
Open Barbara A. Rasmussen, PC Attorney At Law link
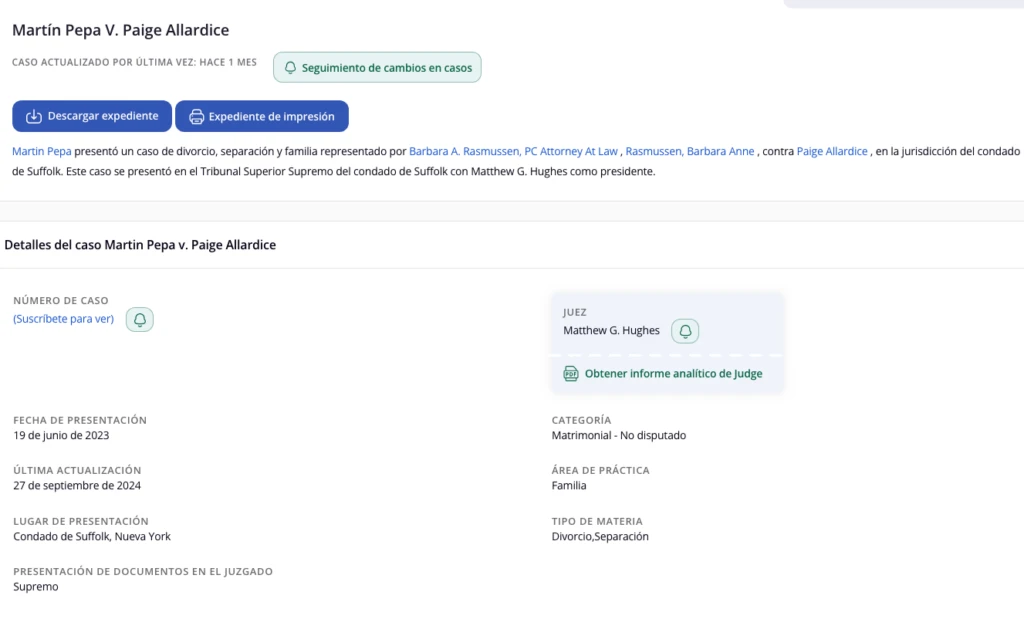click(x=513, y=151)
